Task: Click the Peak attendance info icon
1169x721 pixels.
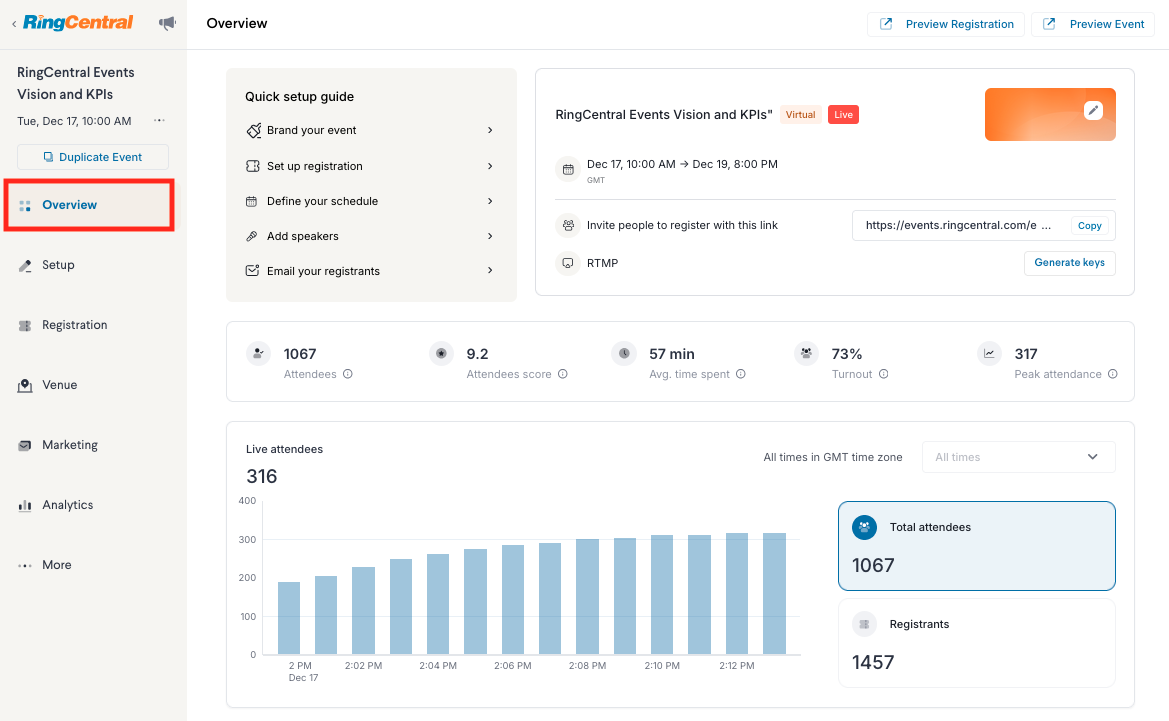Action: pos(1112,374)
